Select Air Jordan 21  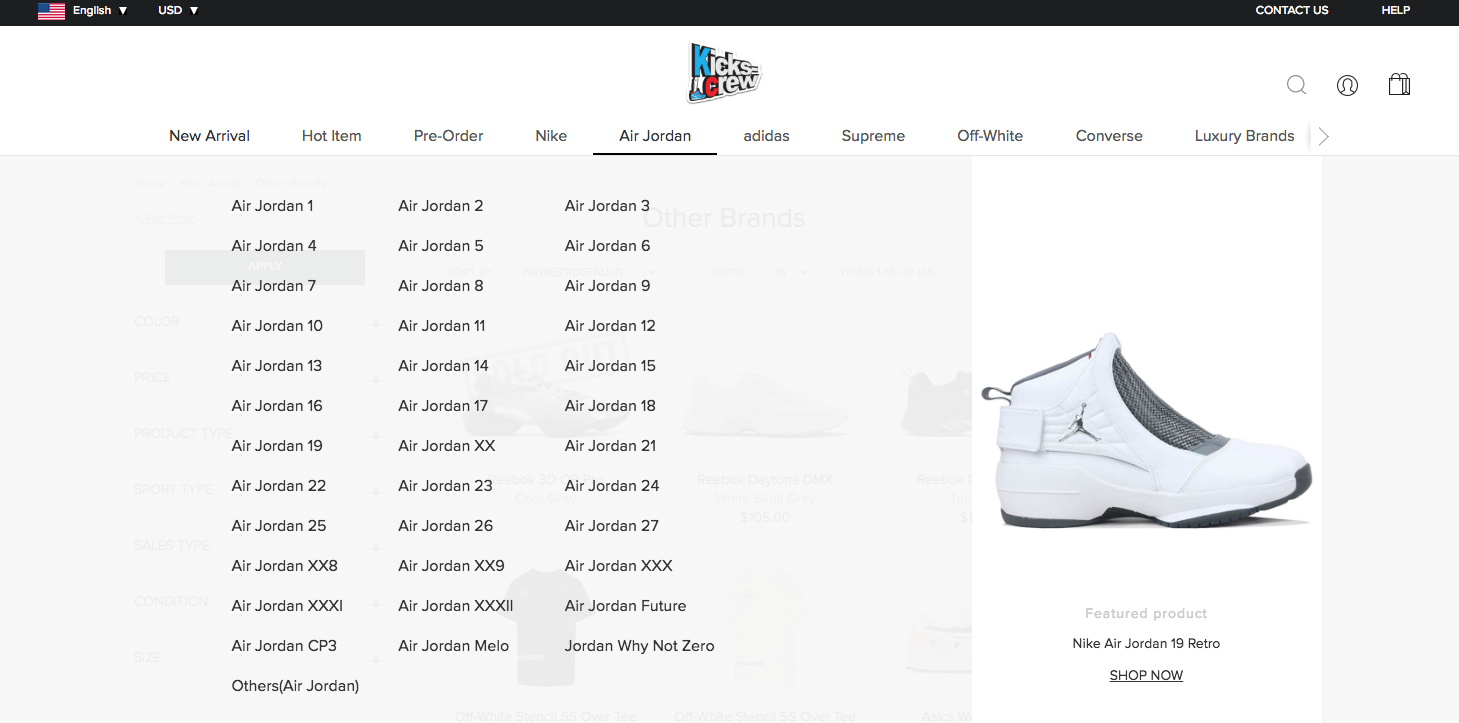point(610,446)
